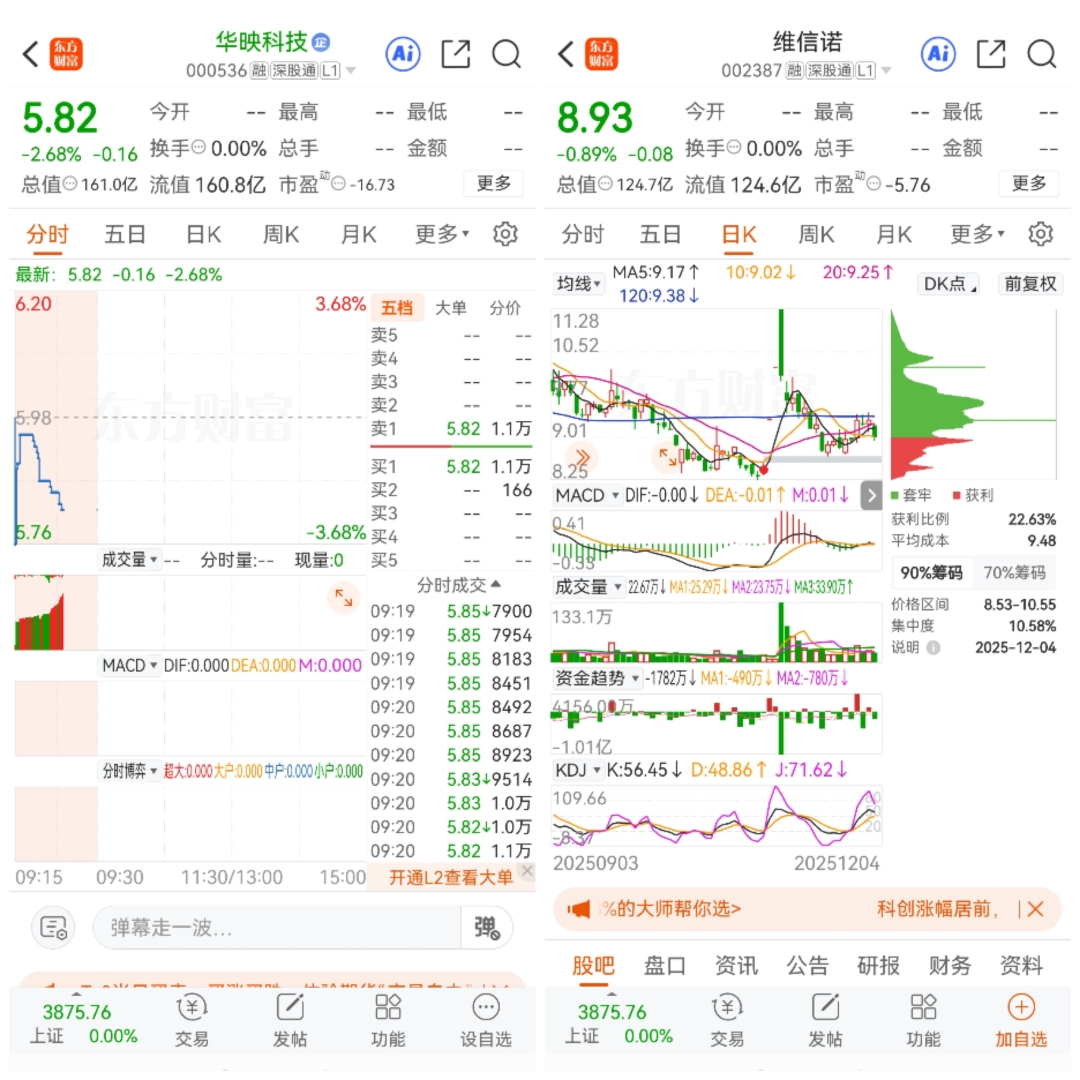Open 交易 on 维信诺 bottom bar

(x=727, y=1021)
